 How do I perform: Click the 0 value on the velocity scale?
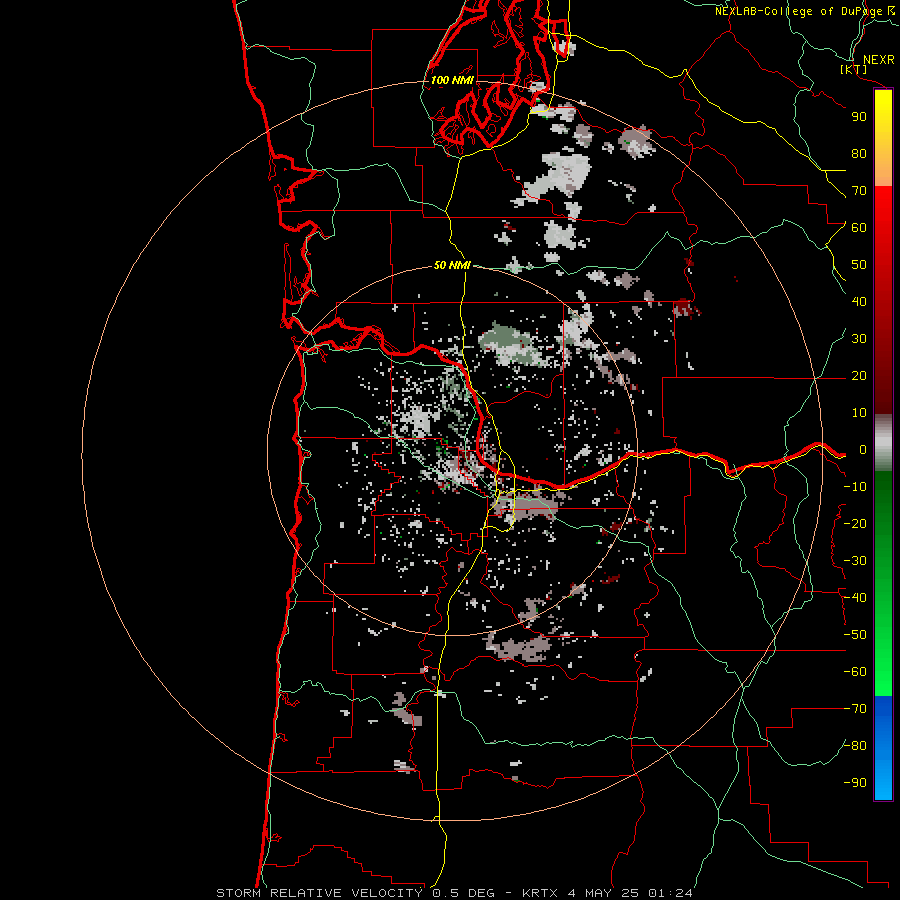click(x=862, y=450)
